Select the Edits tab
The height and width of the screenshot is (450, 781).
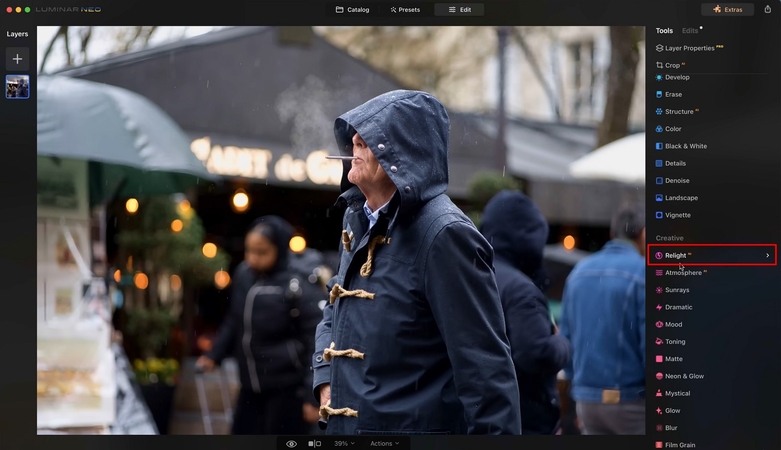tap(690, 30)
